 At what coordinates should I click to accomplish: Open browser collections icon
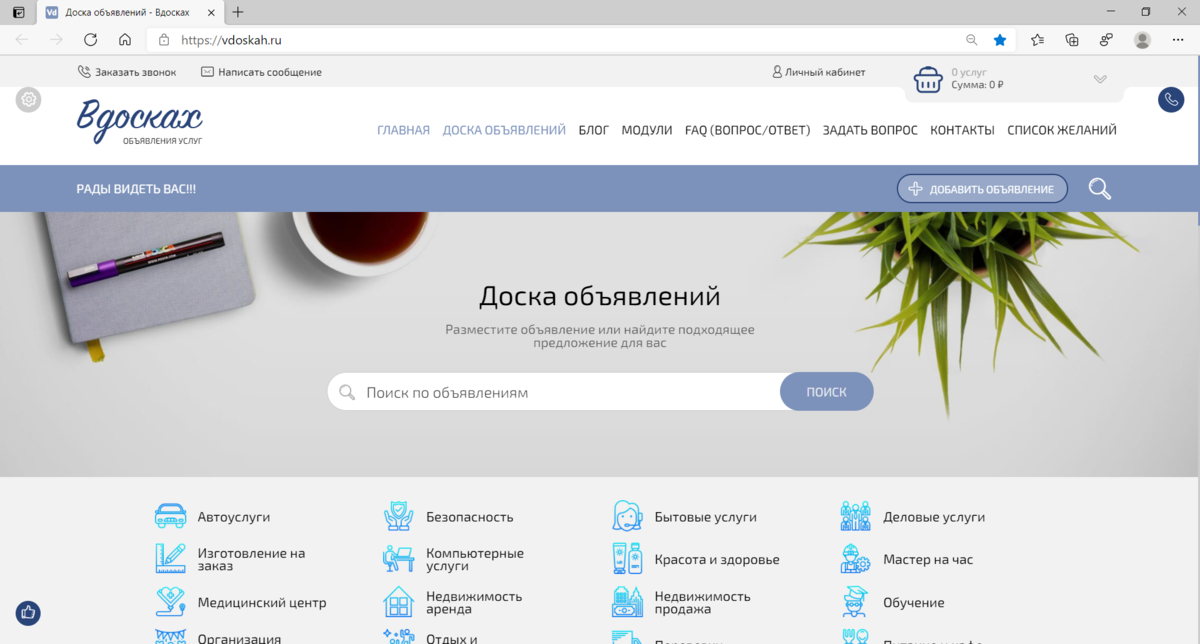(x=1072, y=40)
